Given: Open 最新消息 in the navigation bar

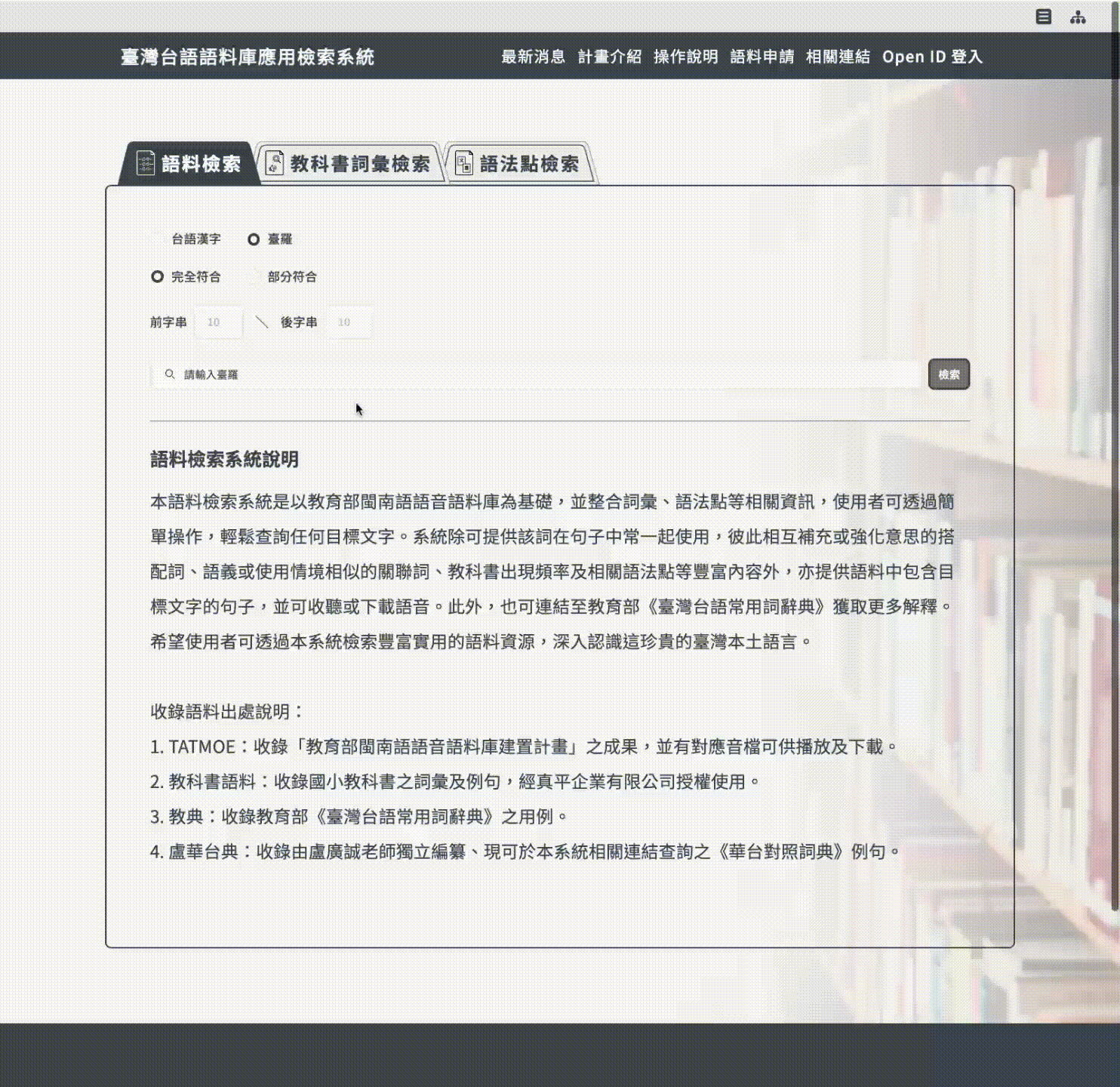Looking at the screenshot, I should tap(533, 57).
